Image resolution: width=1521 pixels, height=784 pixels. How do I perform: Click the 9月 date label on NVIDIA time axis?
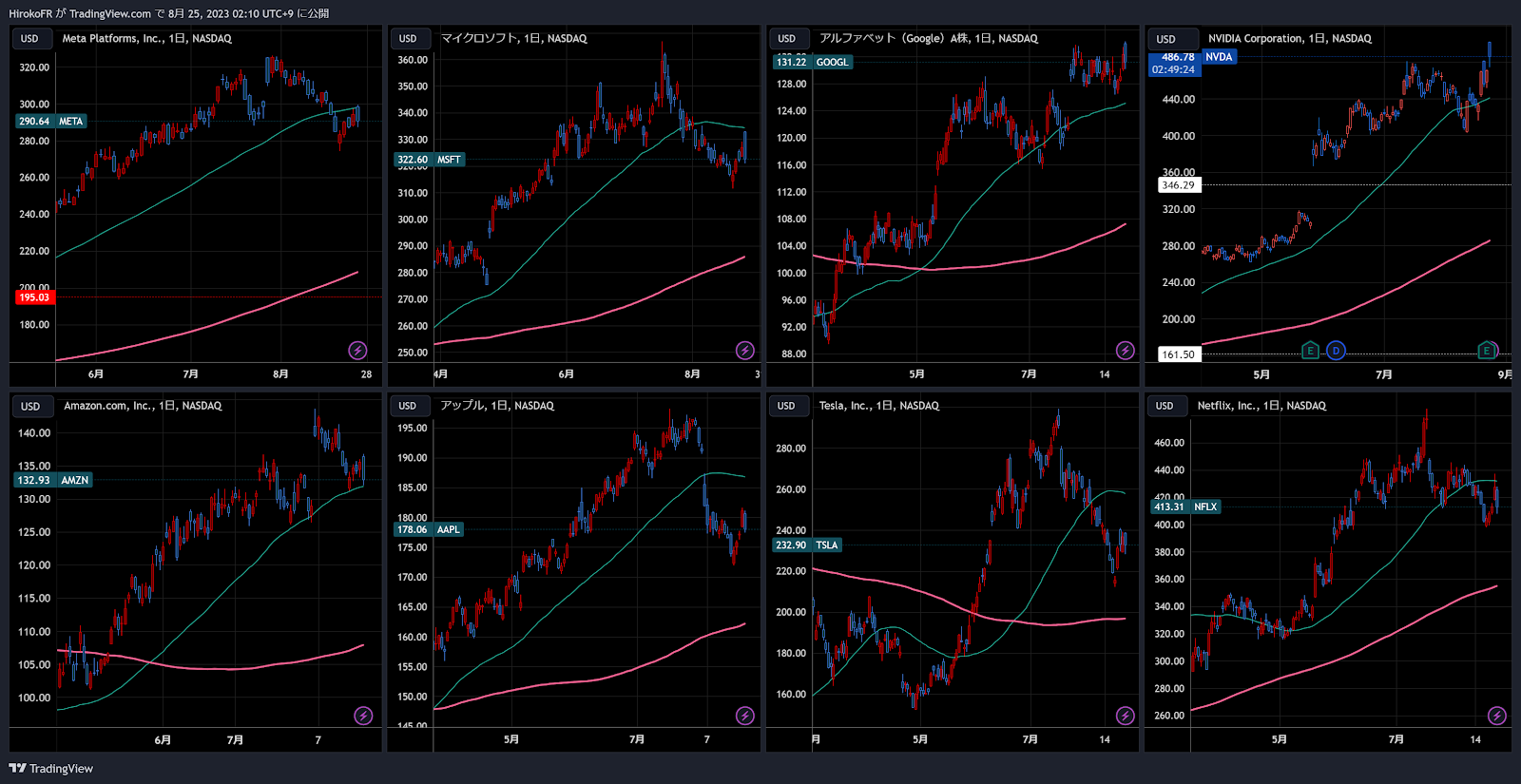point(1504,374)
